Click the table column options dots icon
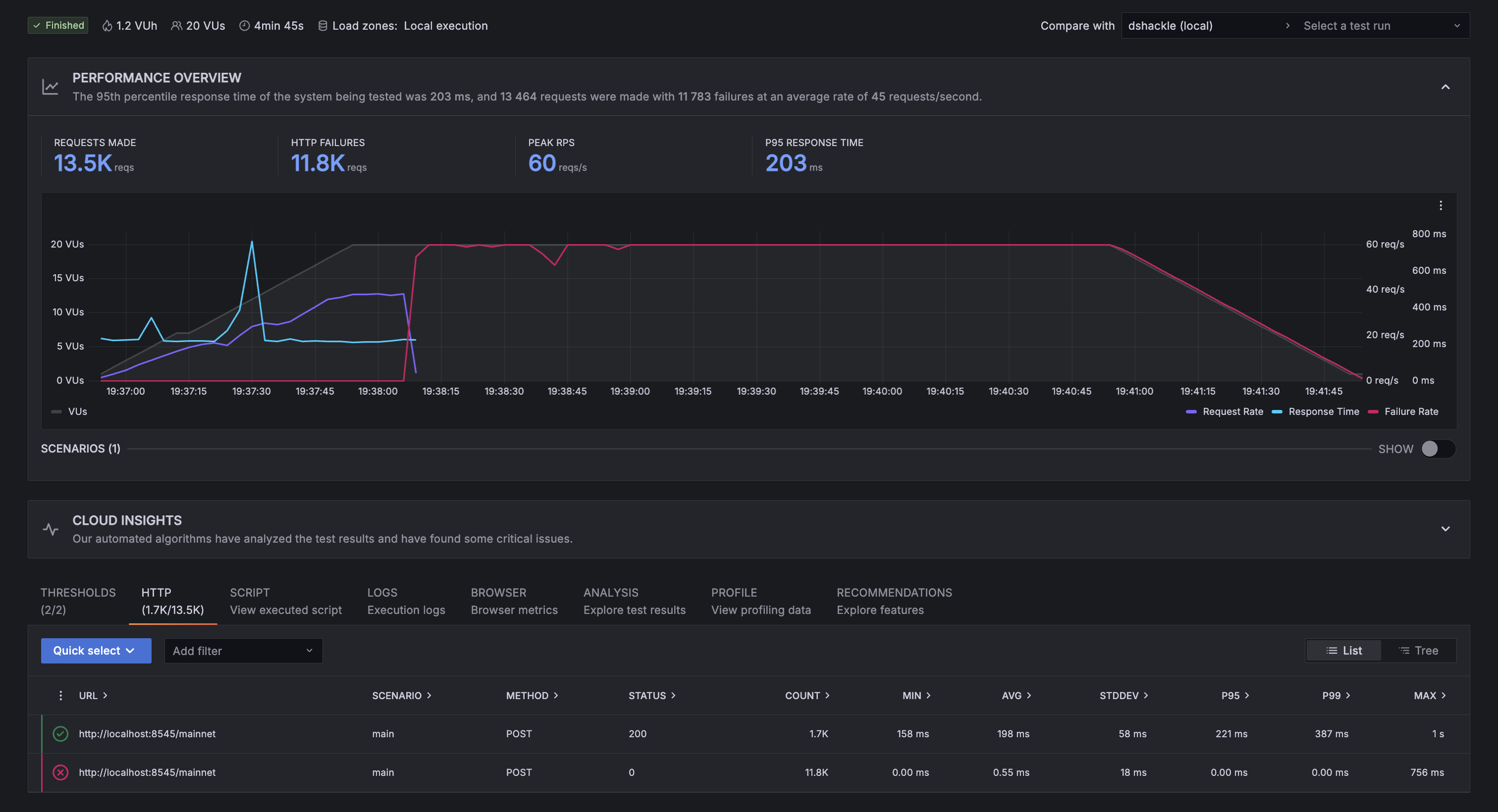 60,696
